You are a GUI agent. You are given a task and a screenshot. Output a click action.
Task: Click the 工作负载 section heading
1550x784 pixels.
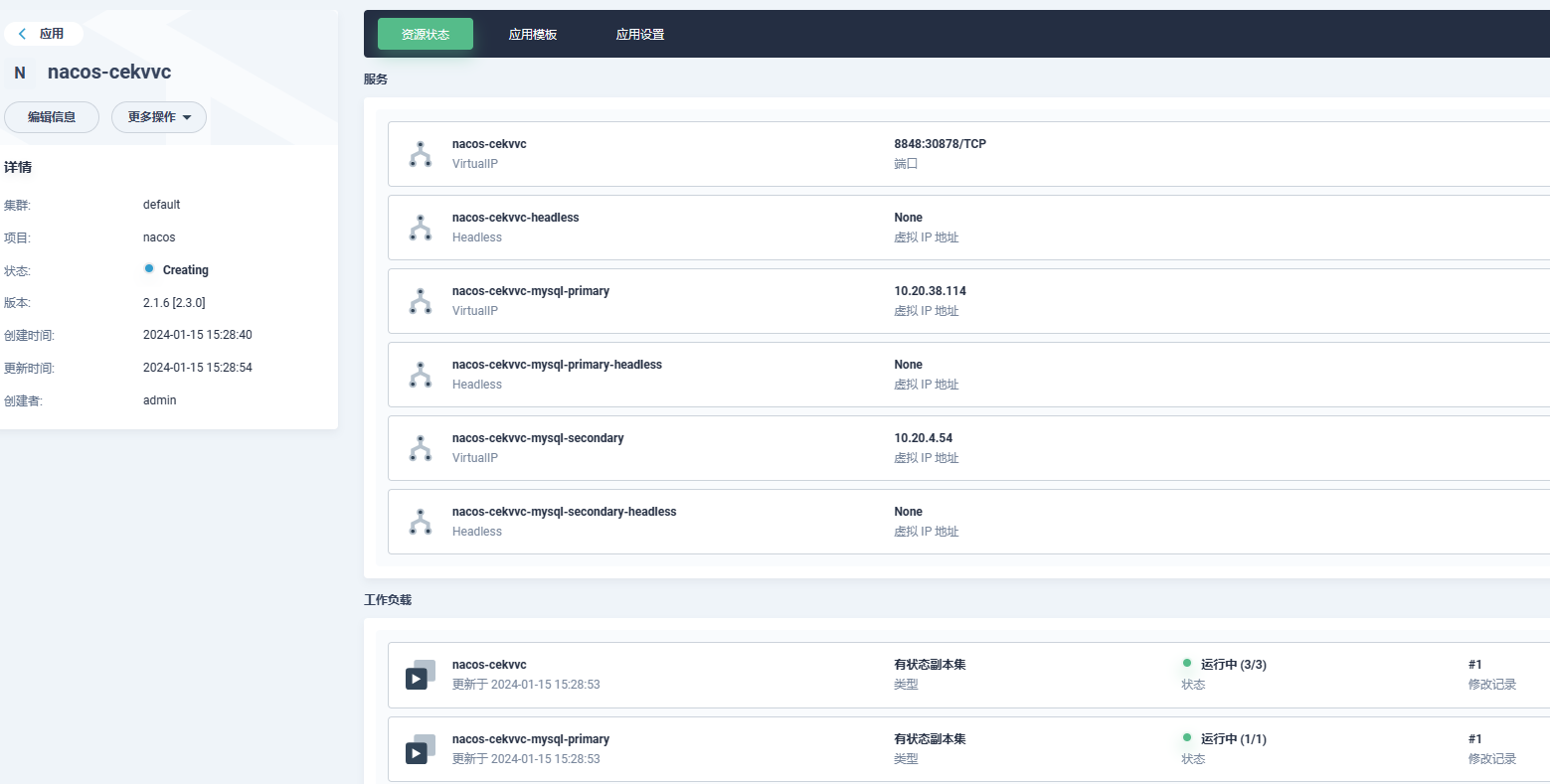[x=388, y=600]
